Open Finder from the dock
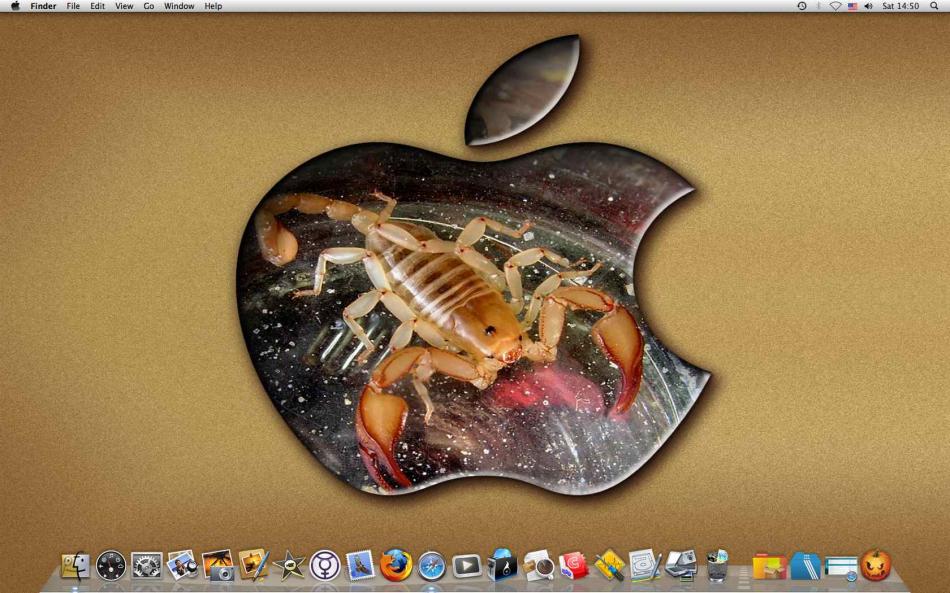Image resolution: width=950 pixels, height=593 pixels. coord(76,566)
